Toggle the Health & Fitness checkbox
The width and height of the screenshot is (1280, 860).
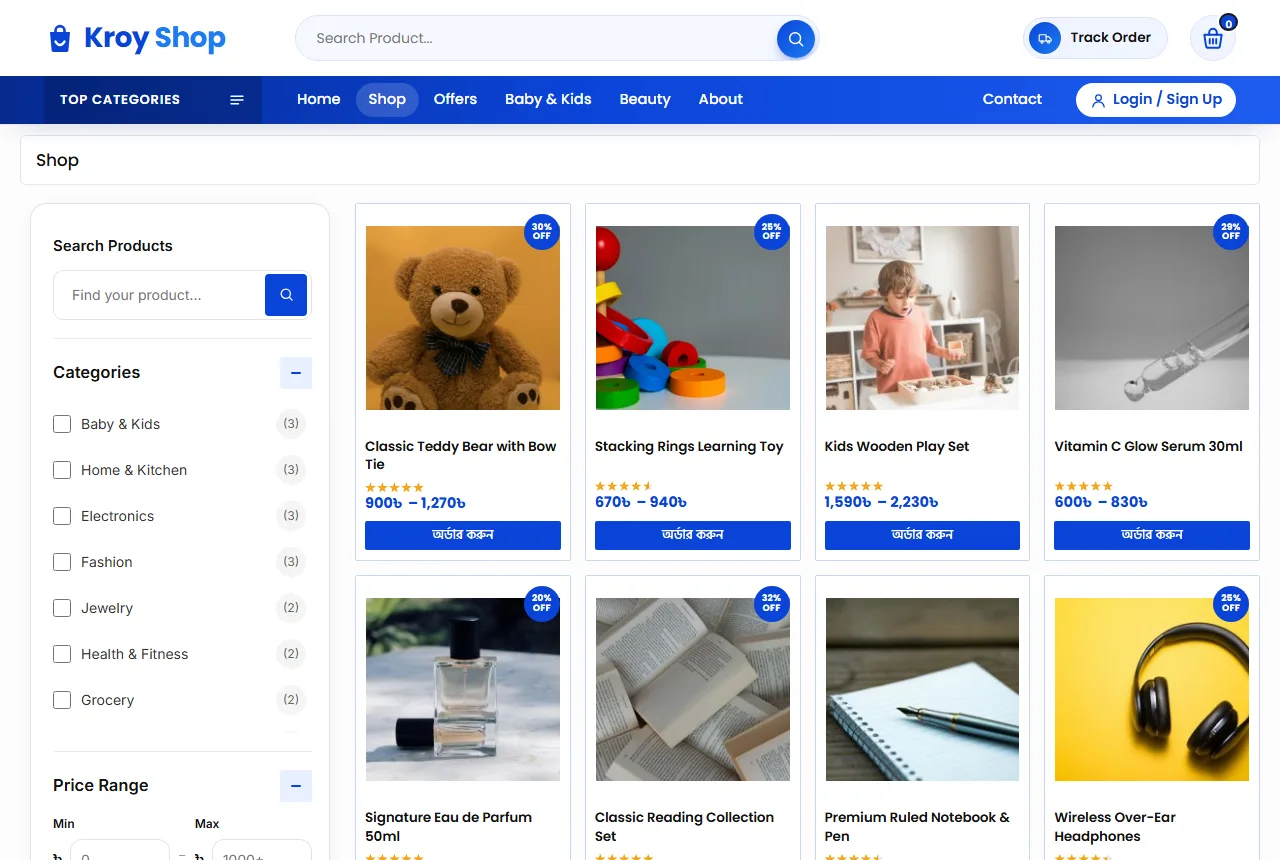point(62,654)
